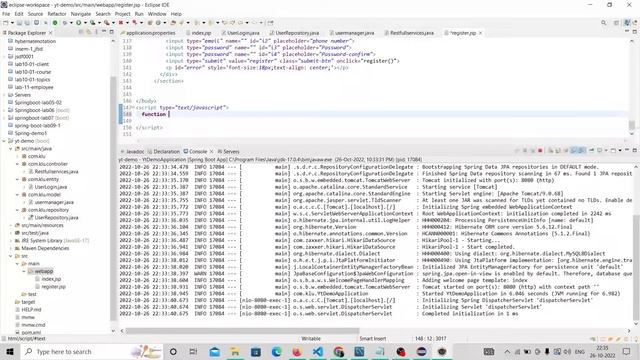This screenshot has width=640, height=360.
Task: Collapse the src/main/java folder
Action: tap(11, 149)
